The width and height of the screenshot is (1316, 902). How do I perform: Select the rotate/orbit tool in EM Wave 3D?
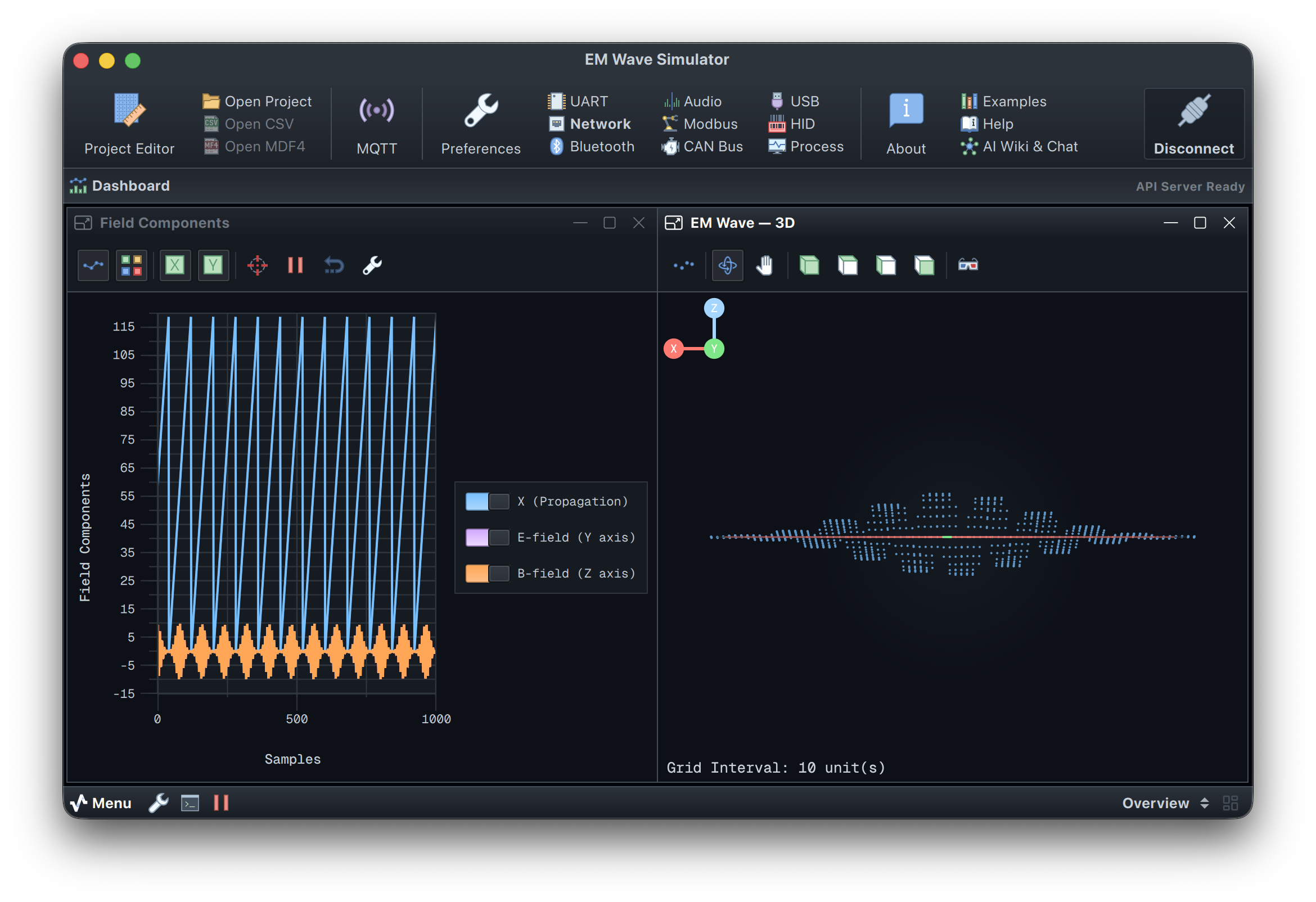tap(727, 265)
